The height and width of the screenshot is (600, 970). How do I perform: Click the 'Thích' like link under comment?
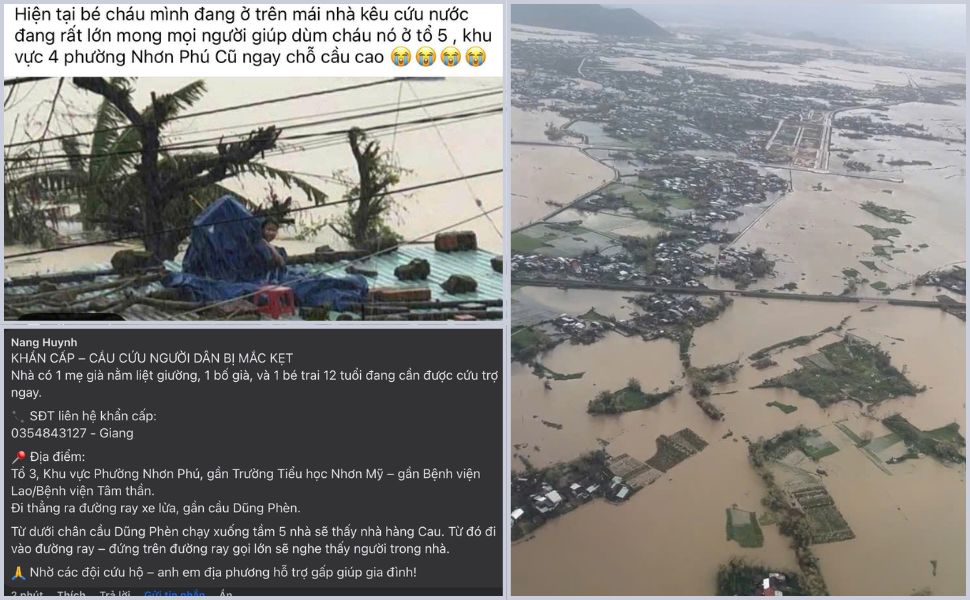coord(71,594)
